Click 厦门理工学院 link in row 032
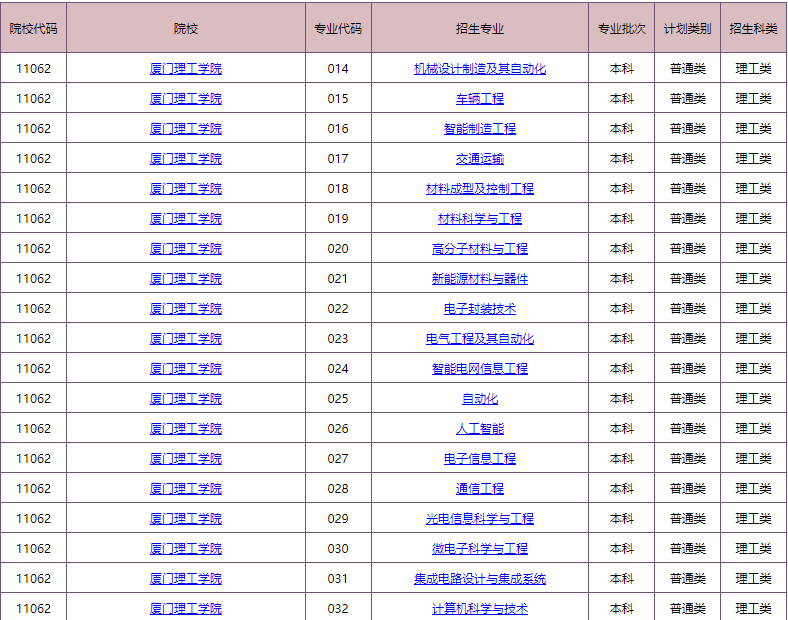788x620 pixels. click(185, 609)
